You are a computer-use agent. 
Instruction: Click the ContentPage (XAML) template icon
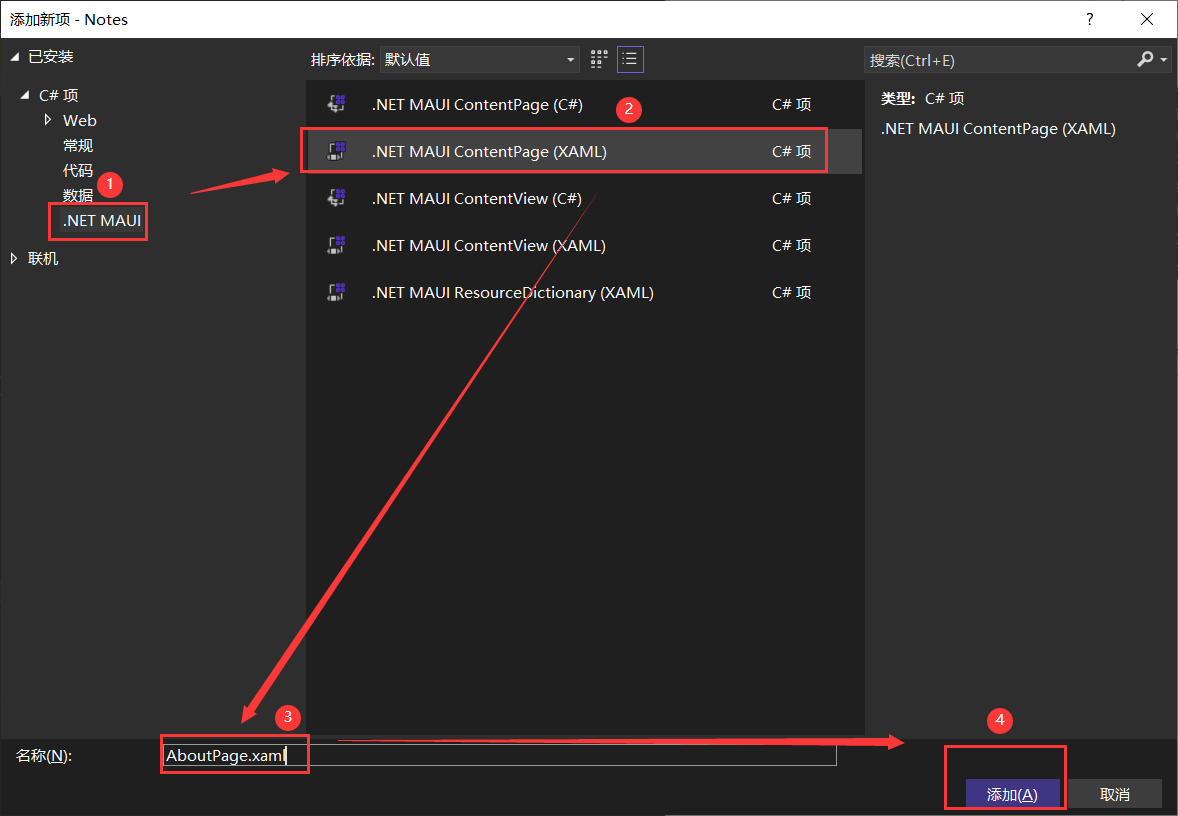pos(337,151)
